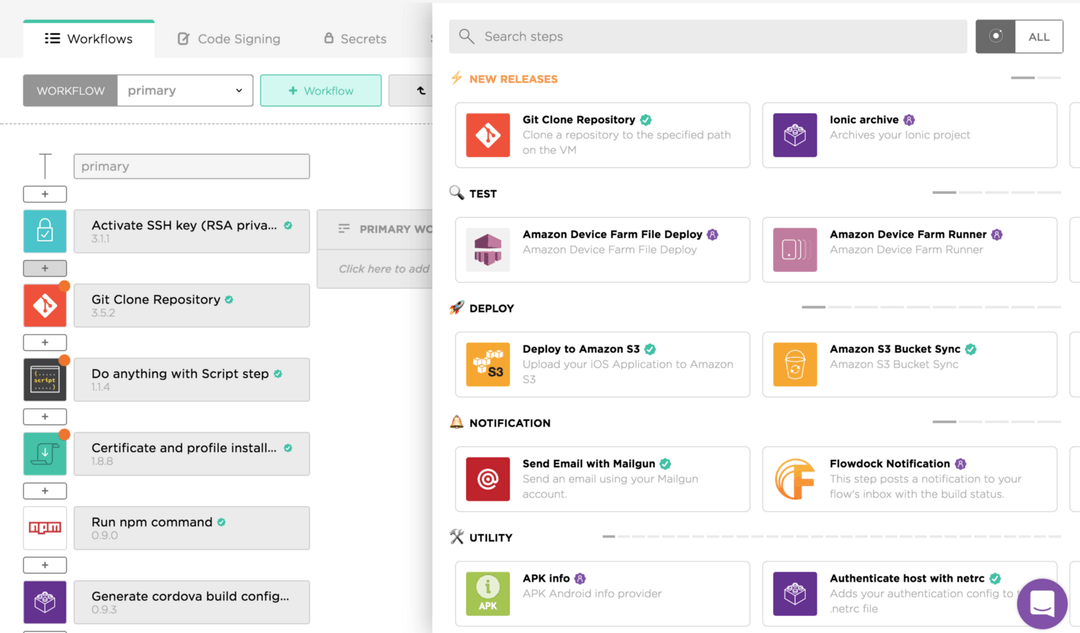
Task: Switch to the Code Signing tab
Action: [x=229, y=39]
